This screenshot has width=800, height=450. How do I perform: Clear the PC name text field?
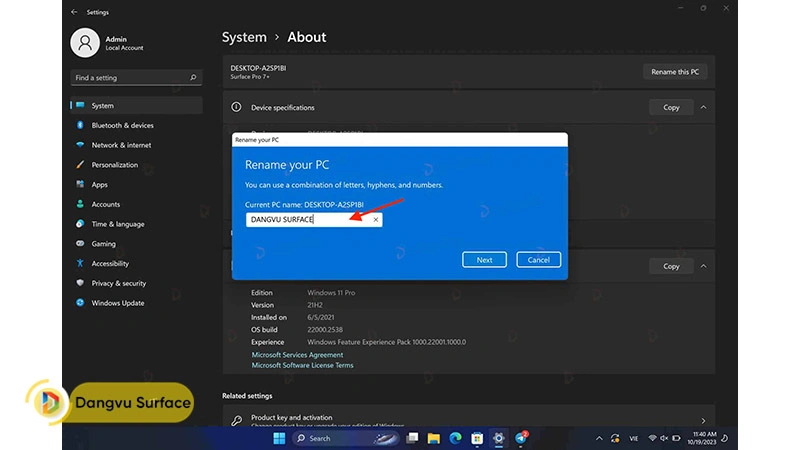(376, 219)
